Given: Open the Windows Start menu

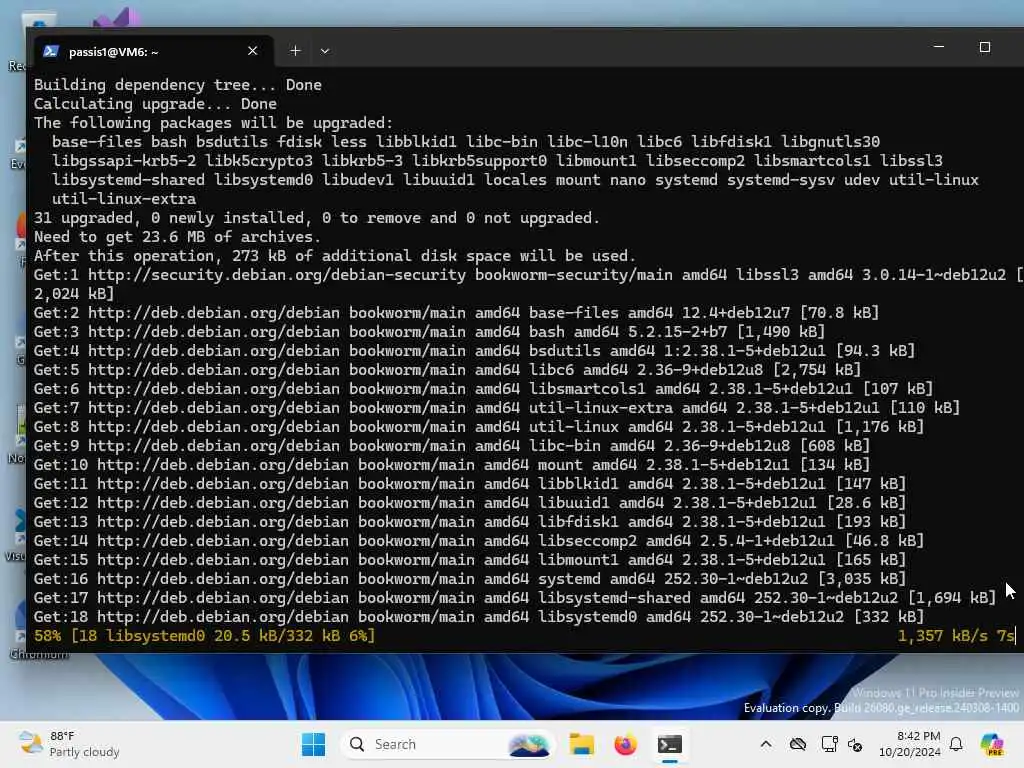Looking at the screenshot, I should (313, 744).
